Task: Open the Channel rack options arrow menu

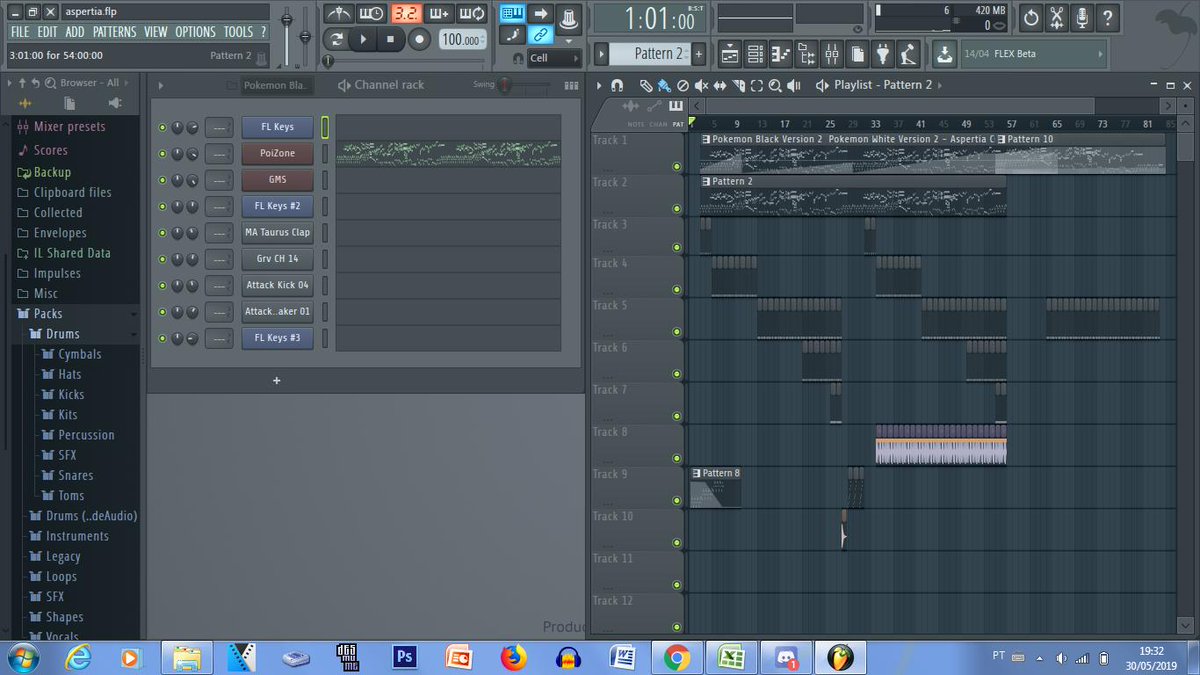Action: (x=161, y=86)
